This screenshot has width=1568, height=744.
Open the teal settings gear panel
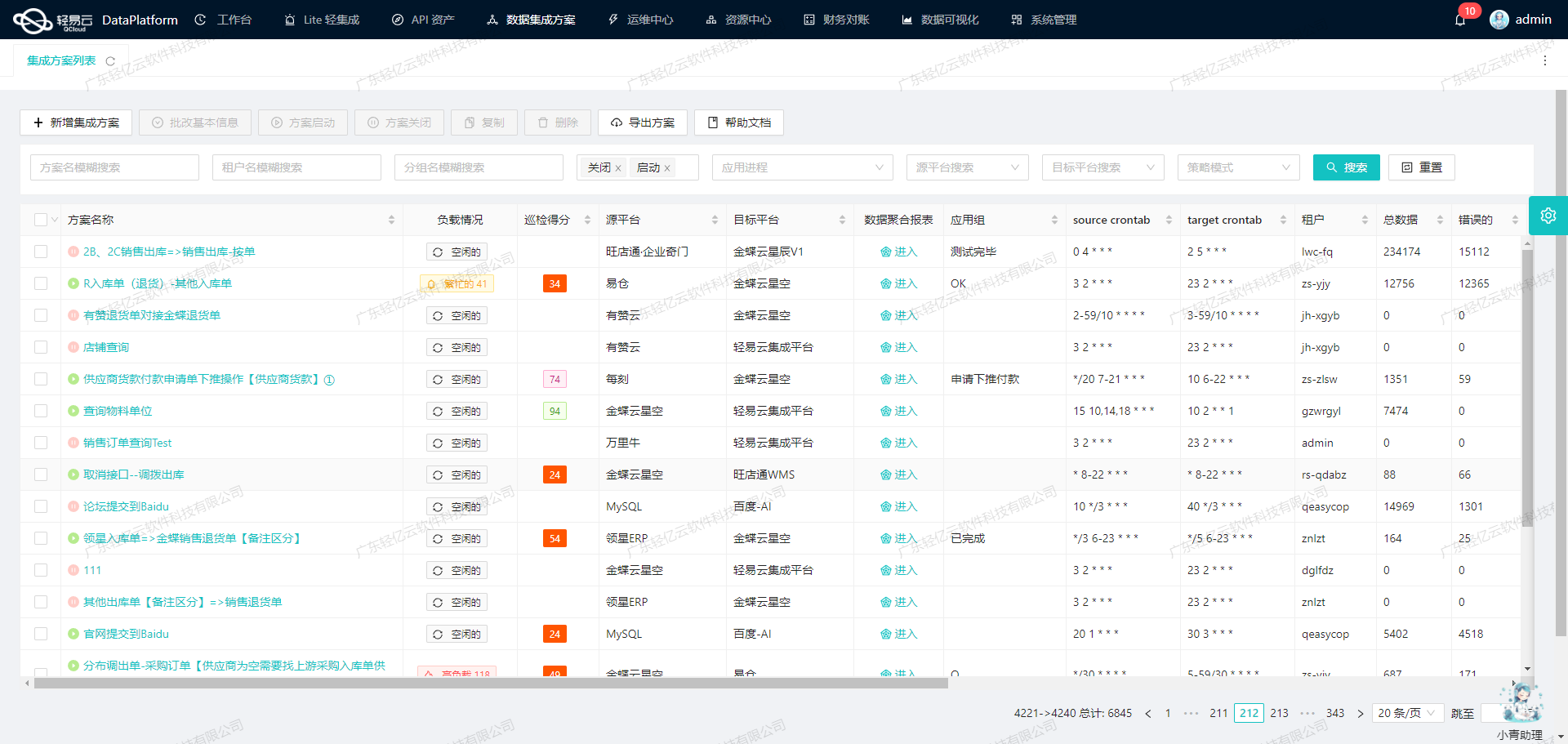point(1548,216)
